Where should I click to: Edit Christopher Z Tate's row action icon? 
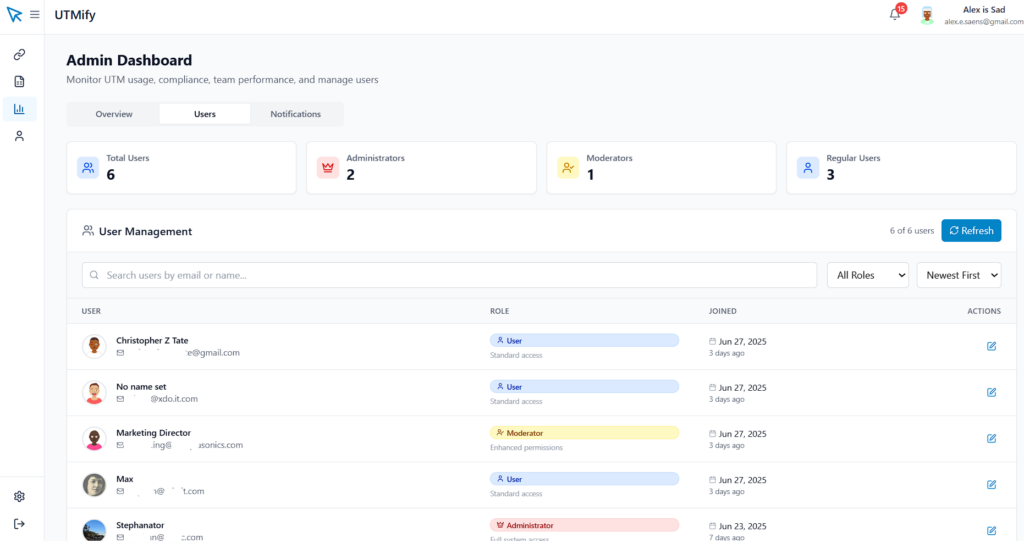991,346
